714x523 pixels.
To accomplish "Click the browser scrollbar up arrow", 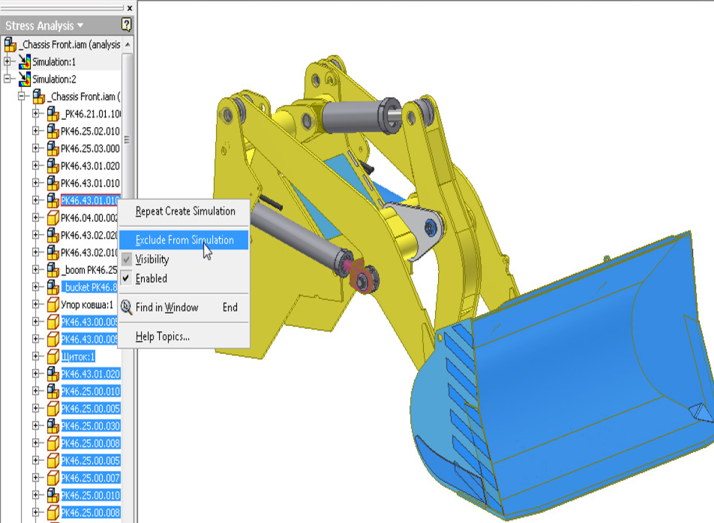I will click(128, 45).
